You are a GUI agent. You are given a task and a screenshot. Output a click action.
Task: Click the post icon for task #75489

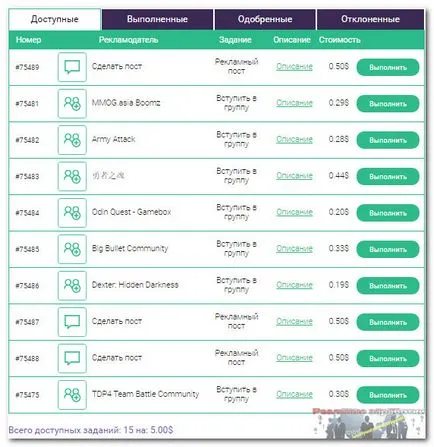pyautogui.click(x=72, y=67)
